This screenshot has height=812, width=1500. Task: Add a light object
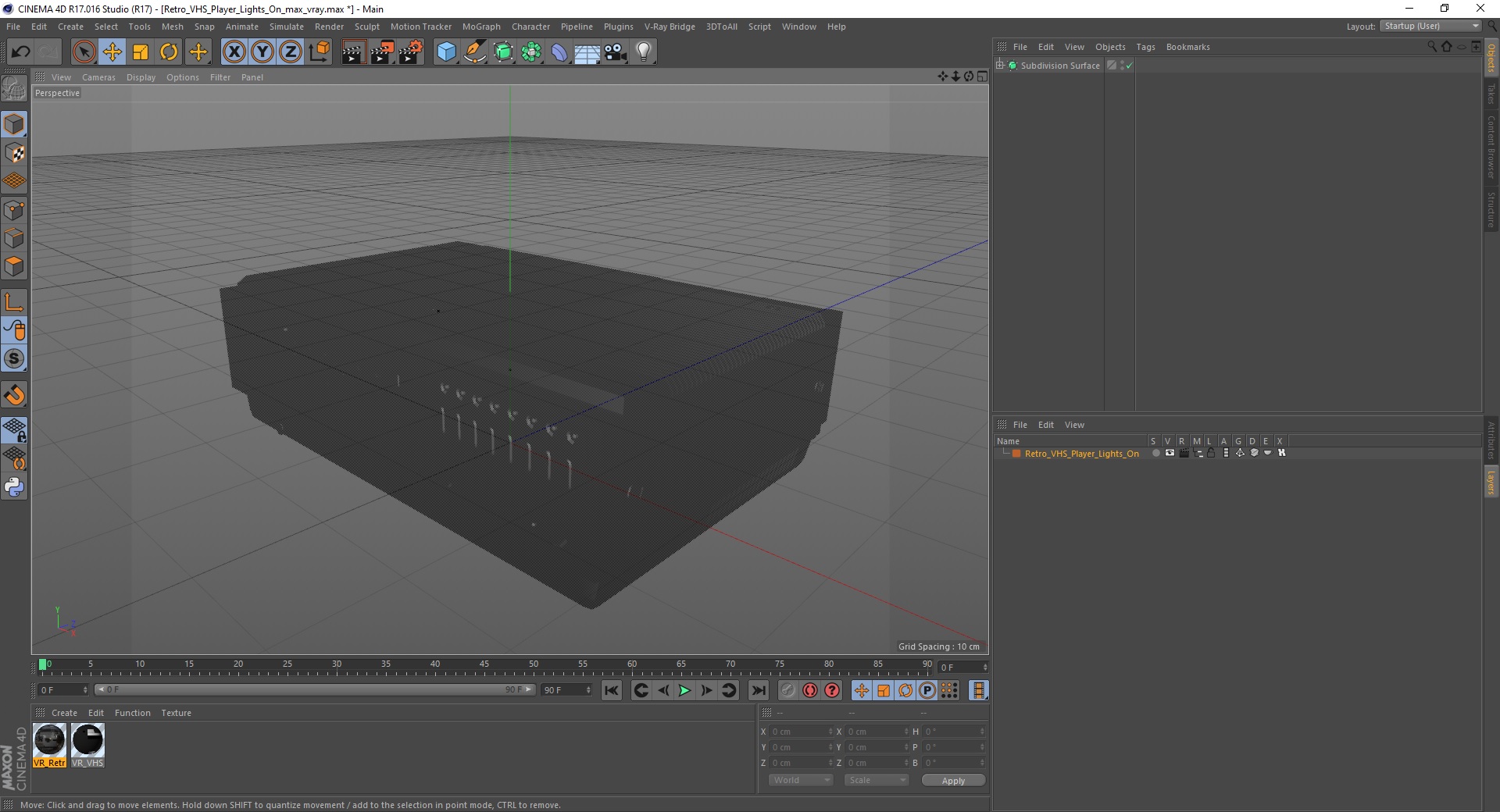[x=643, y=52]
